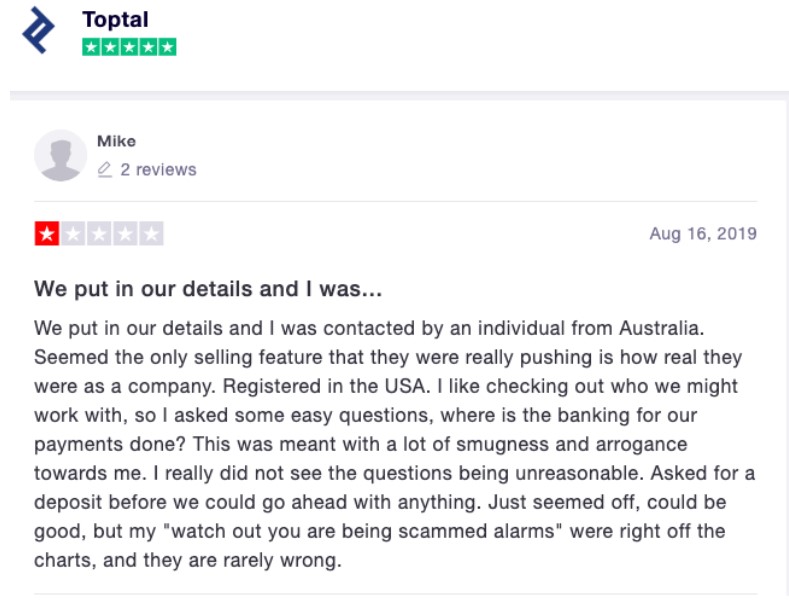Click the fourth grey star in review rating

[x=125, y=234]
